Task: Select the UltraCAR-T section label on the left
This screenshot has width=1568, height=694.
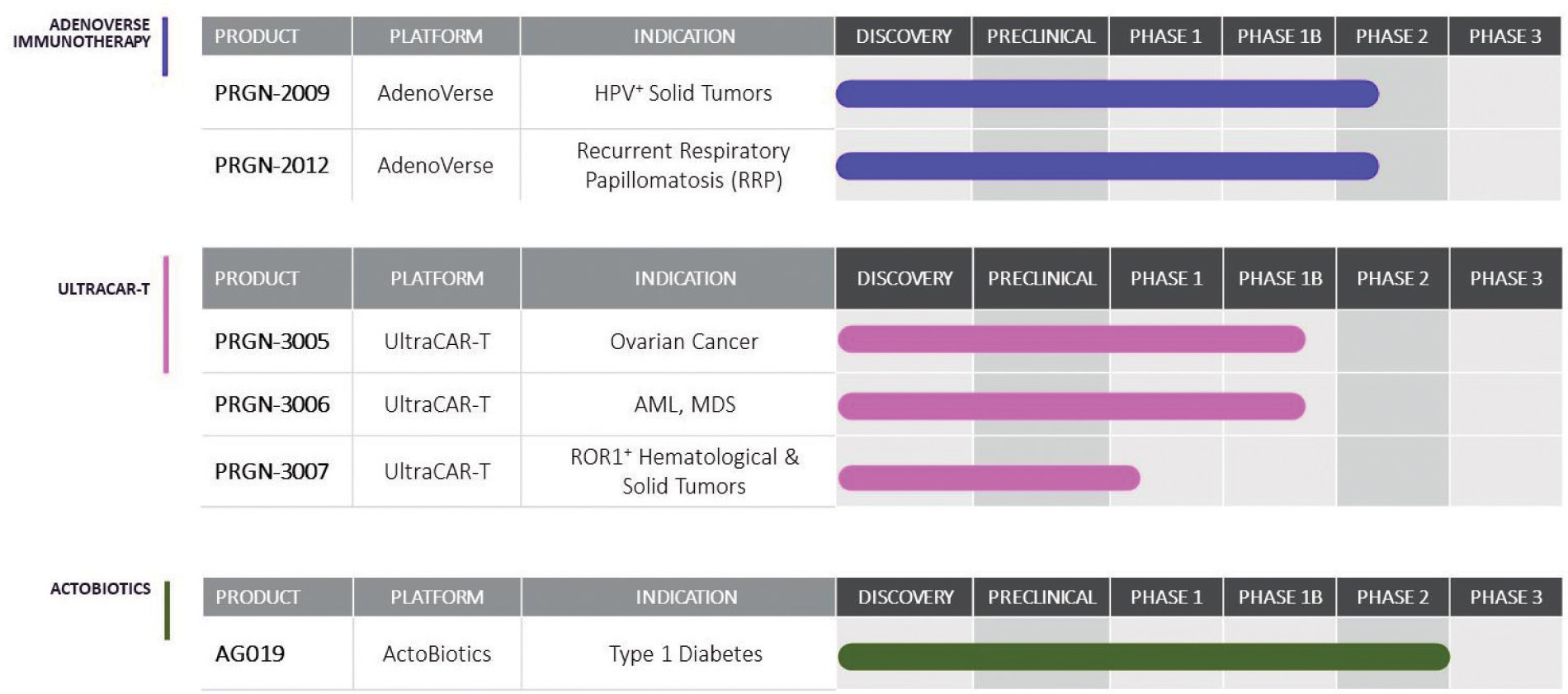Action: 104,289
